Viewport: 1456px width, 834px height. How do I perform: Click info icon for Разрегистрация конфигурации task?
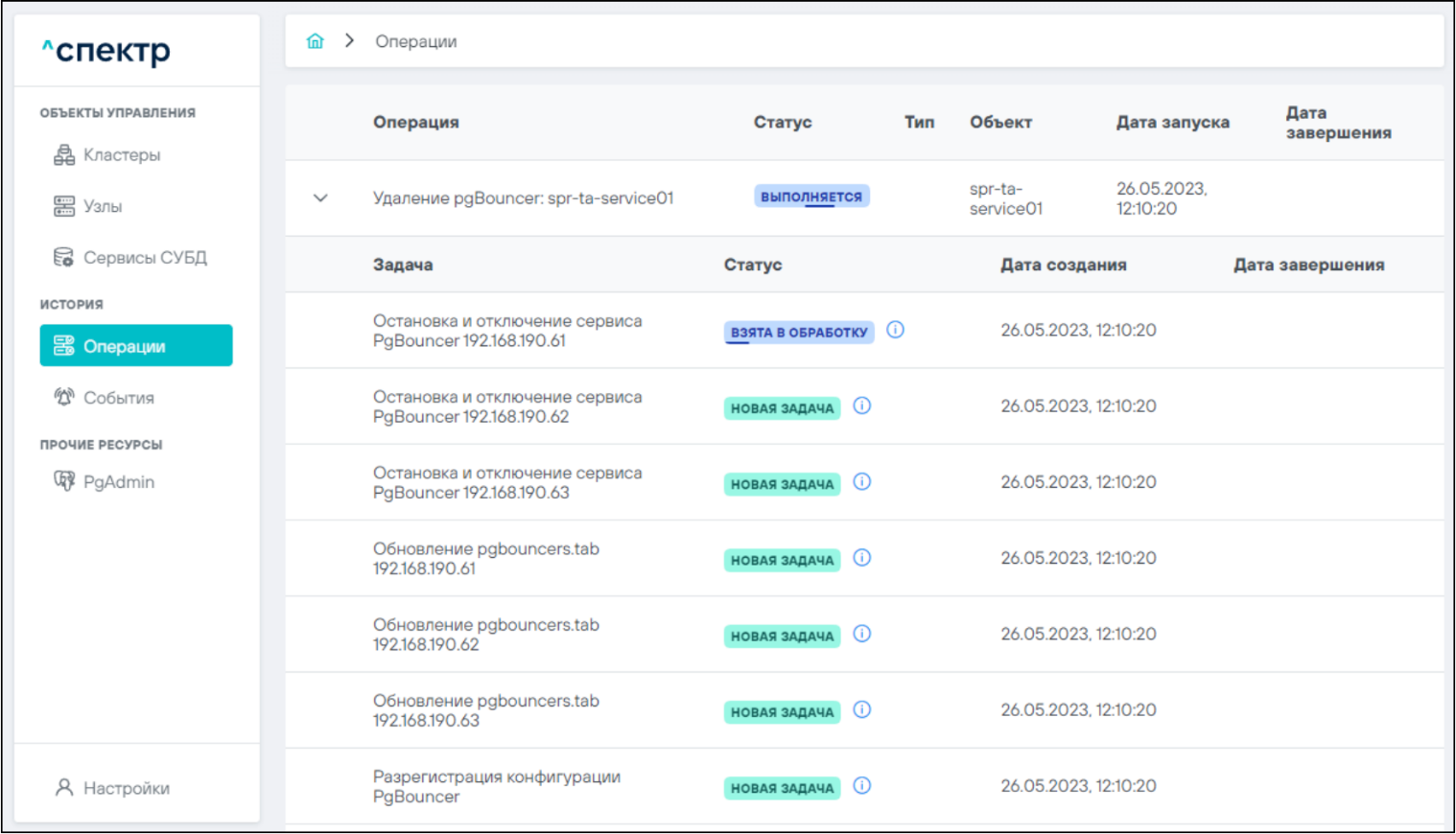862,786
